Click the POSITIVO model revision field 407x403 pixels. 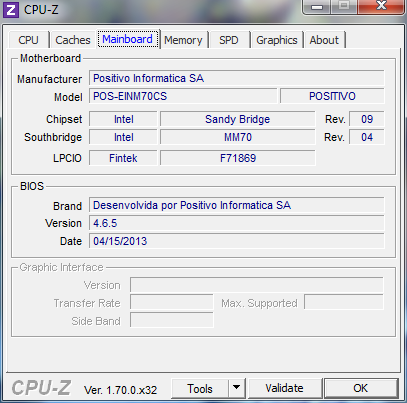point(332,96)
